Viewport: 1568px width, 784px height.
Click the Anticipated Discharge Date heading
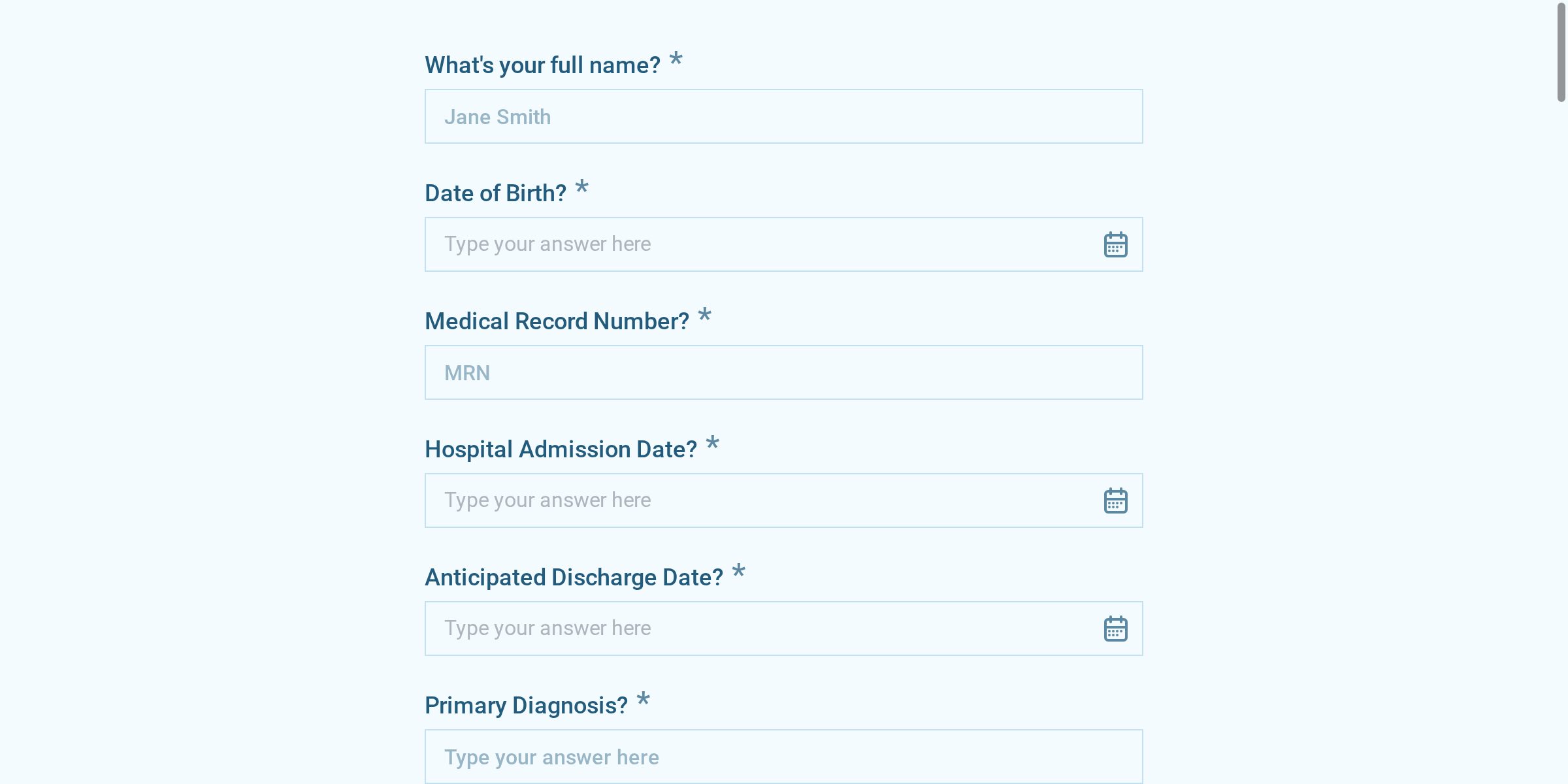click(x=574, y=577)
